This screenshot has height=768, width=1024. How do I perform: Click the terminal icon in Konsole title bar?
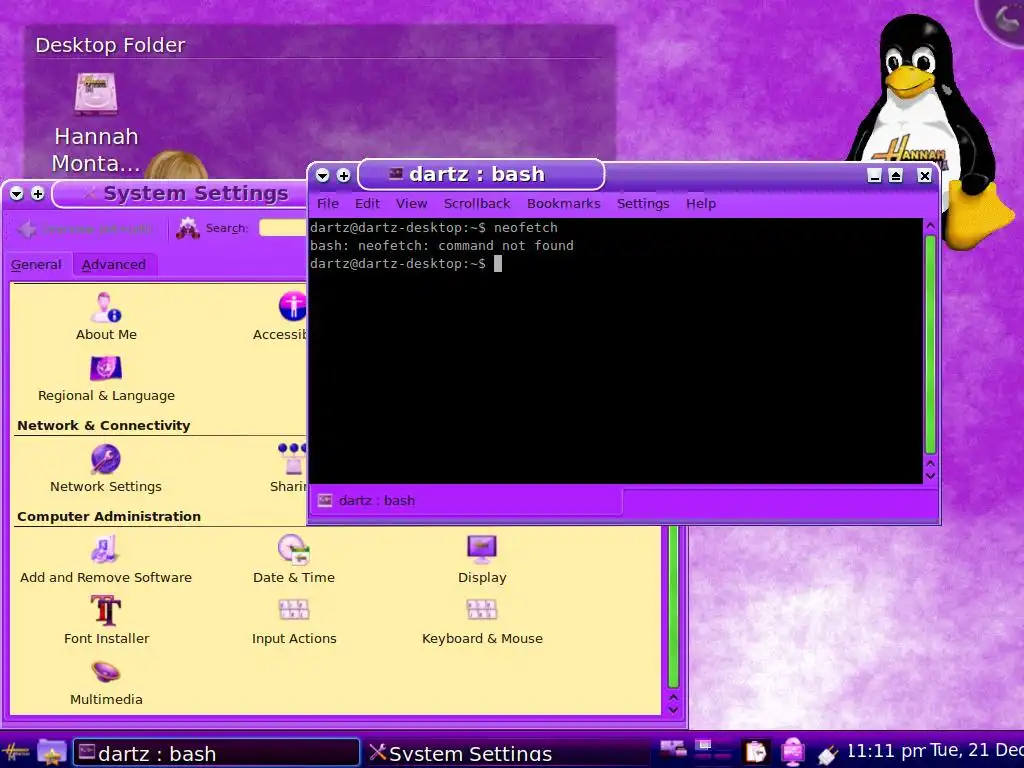(x=396, y=173)
